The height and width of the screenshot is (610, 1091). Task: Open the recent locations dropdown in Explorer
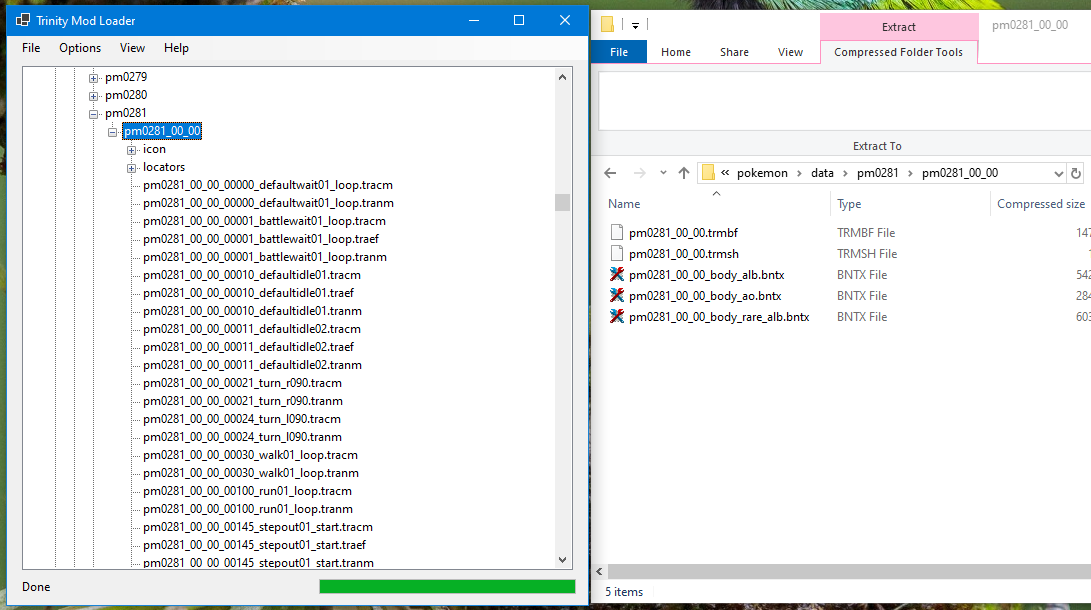pos(663,172)
